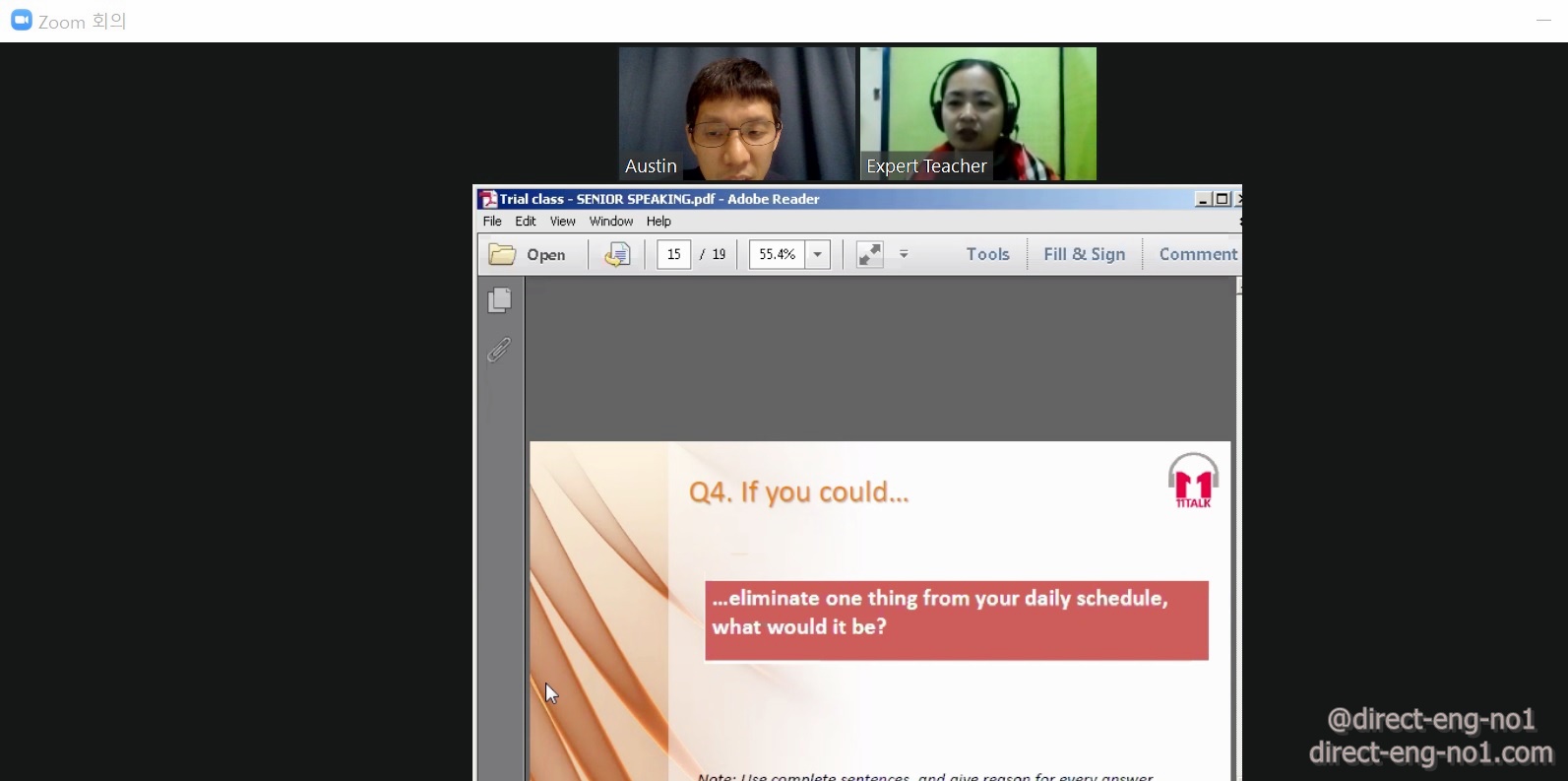
Task: Click the zoom percentage field 55.4%
Action: point(777,254)
